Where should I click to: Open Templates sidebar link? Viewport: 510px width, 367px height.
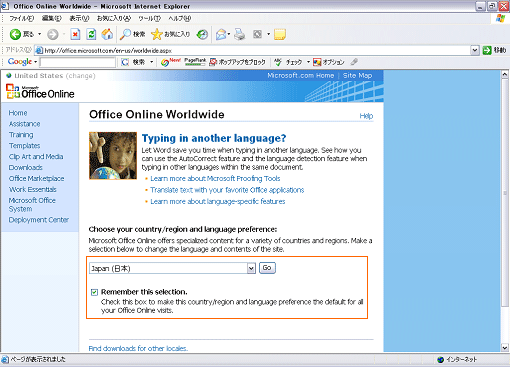24,146
